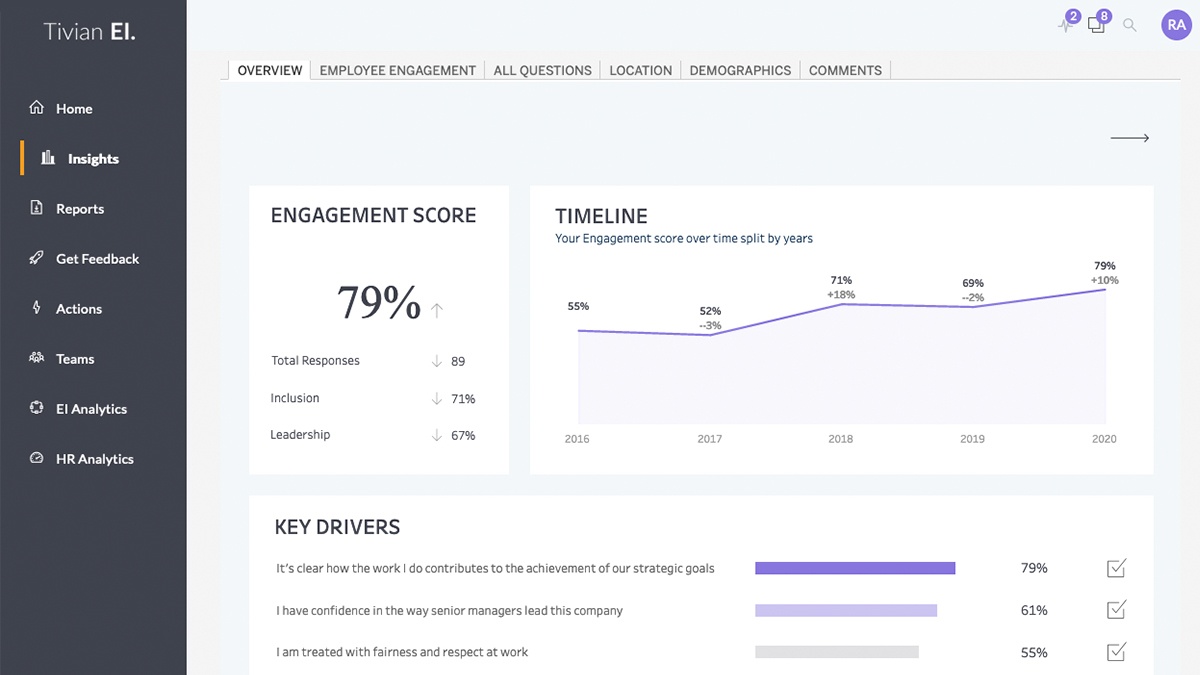1200x675 pixels.
Task: Switch to the Employee Engagement tab
Action: coord(397,70)
